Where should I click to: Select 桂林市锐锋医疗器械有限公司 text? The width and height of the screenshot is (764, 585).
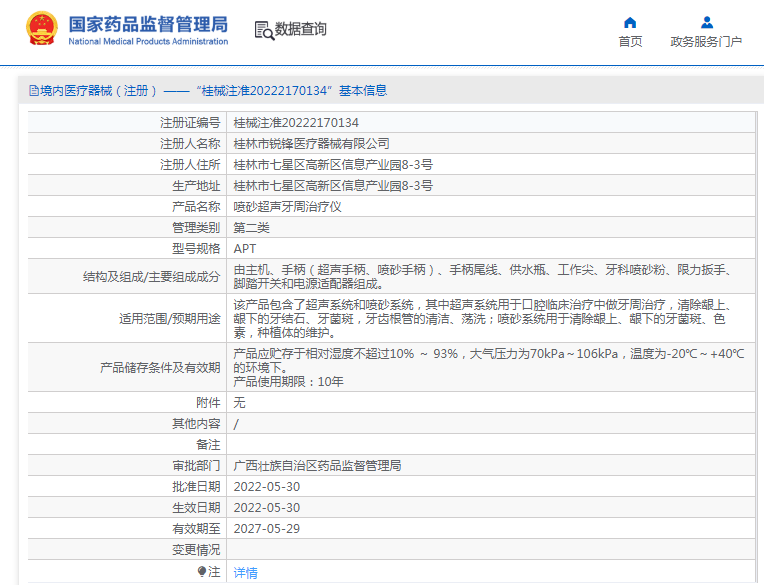coord(311,144)
